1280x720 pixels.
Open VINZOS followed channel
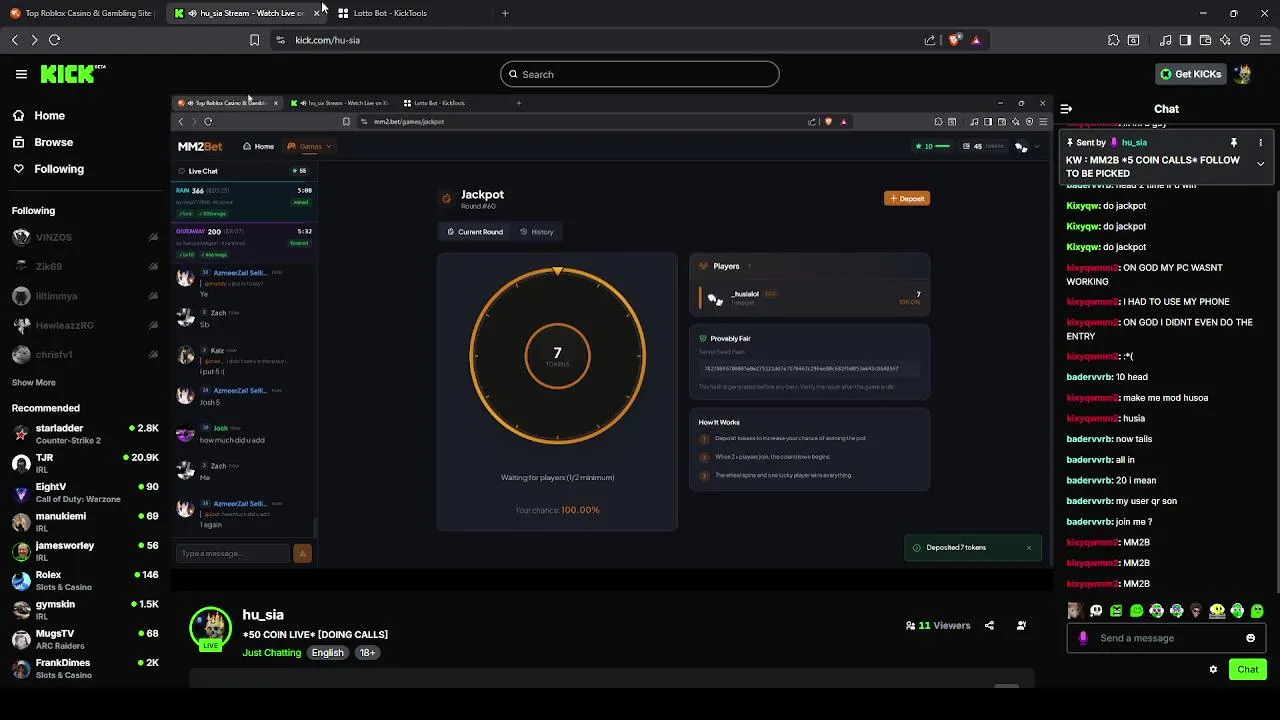[x=84, y=237]
